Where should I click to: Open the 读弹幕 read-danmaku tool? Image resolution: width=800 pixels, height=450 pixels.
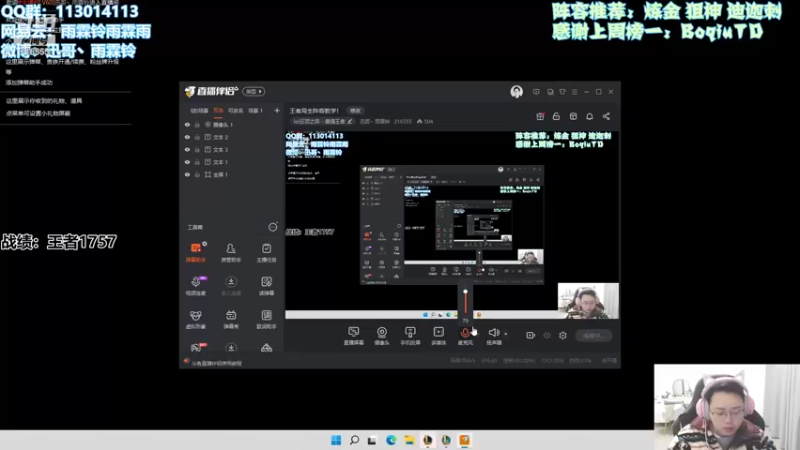[266, 286]
